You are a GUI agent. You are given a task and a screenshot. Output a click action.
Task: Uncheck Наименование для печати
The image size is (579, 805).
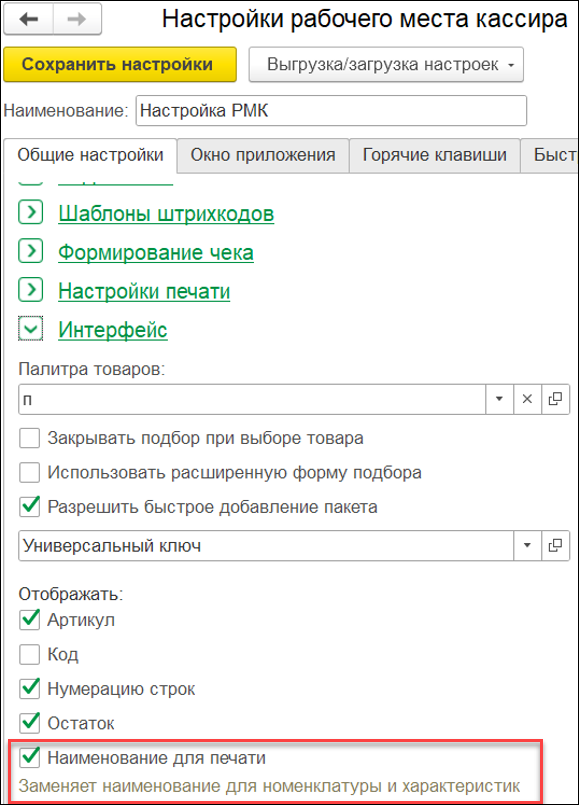pos(27,759)
